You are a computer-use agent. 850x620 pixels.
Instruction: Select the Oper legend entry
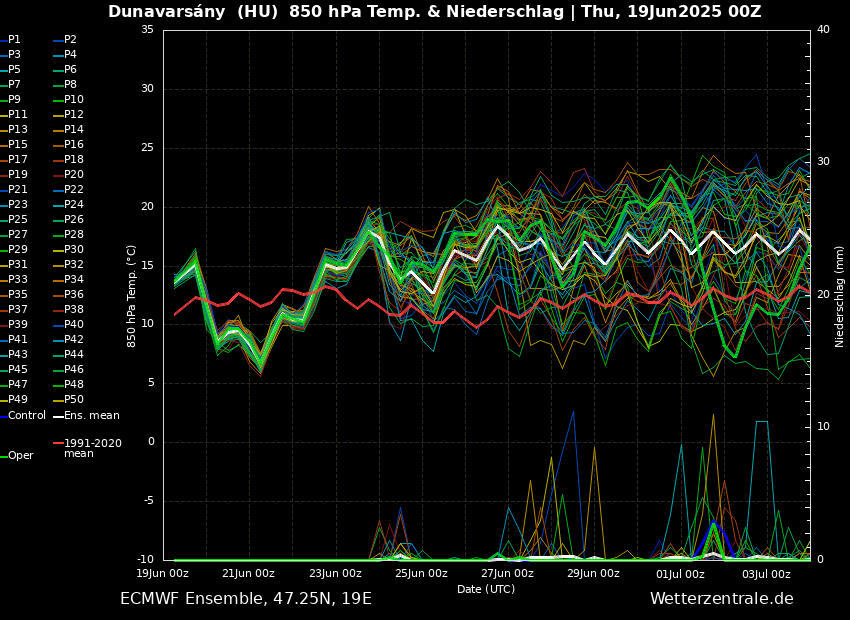click(21, 456)
